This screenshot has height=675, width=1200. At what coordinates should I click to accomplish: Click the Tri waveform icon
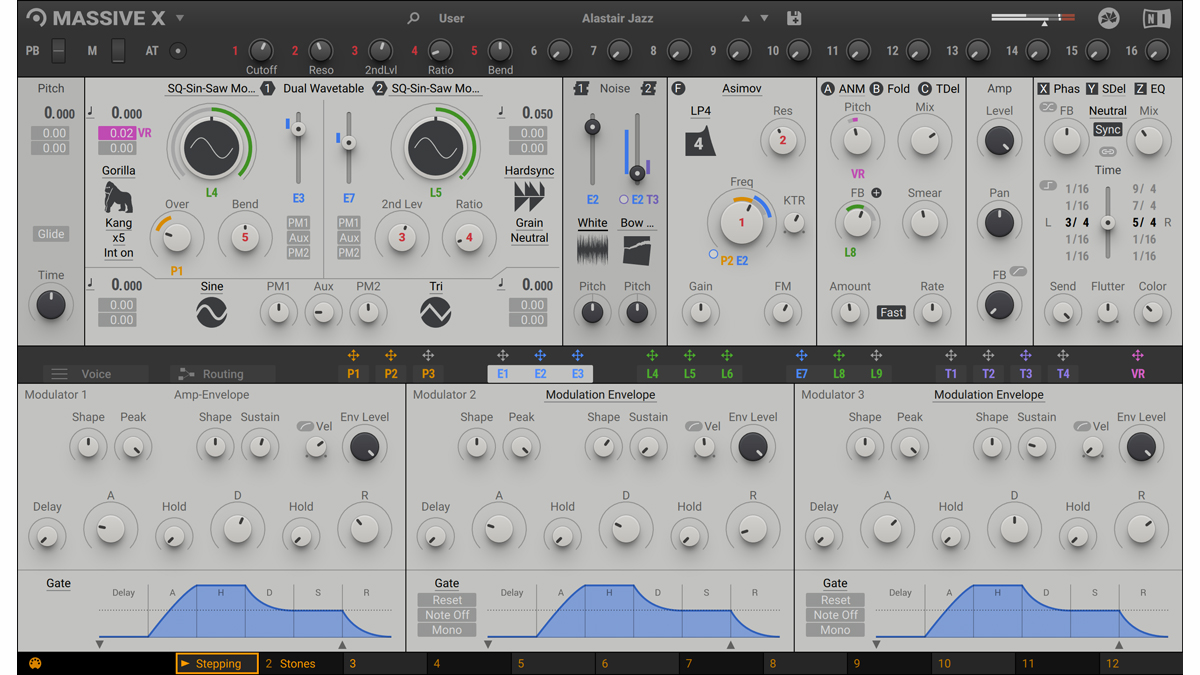pyautogui.click(x=436, y=313)
